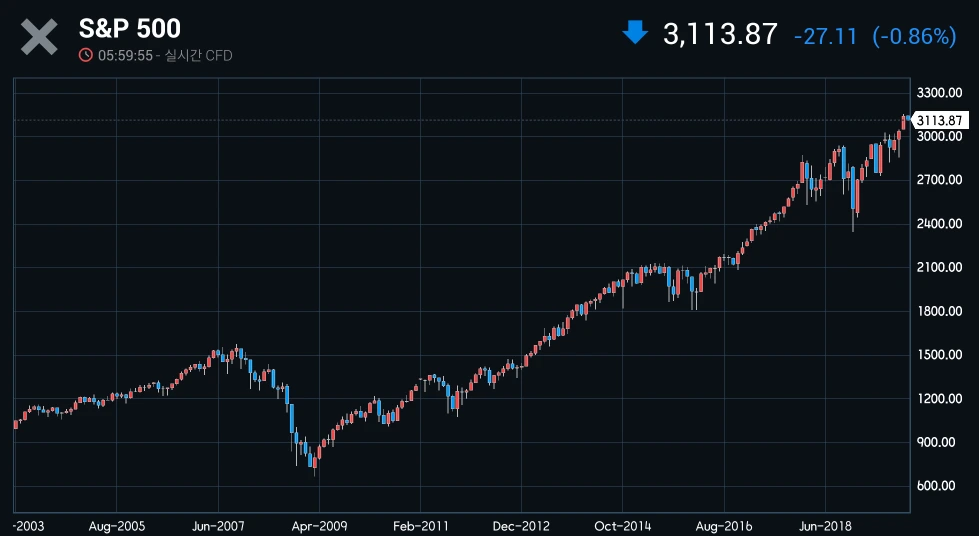Click the 3000.00 price axis label
979x536 pixels.
[939, 137]
